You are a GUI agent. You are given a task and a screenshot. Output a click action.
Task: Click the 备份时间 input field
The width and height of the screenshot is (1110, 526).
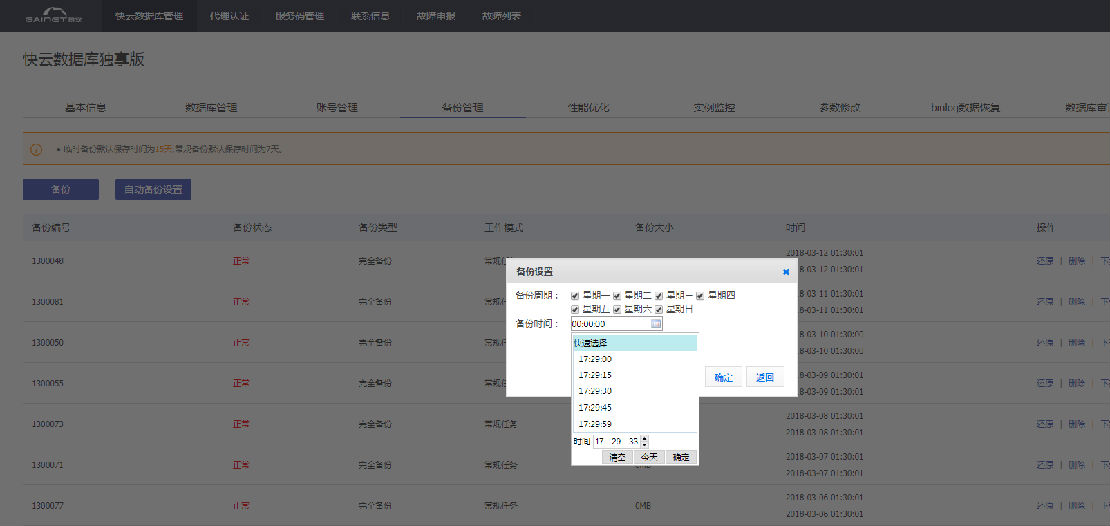click(x=609, y=324)
